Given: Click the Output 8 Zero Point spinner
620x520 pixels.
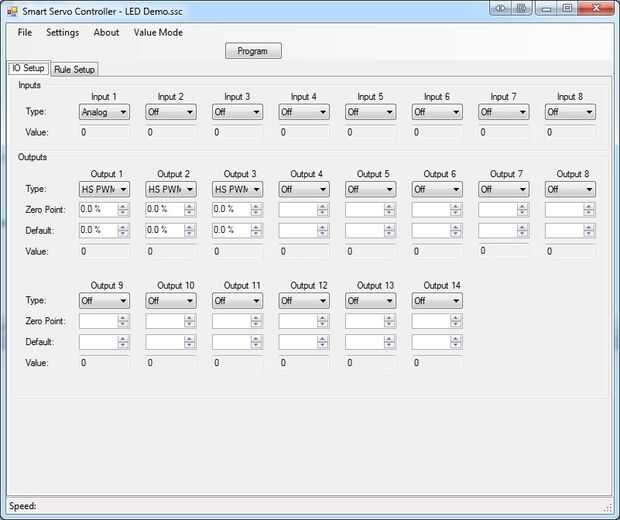Looking at the screenshot, I should 589,210.
